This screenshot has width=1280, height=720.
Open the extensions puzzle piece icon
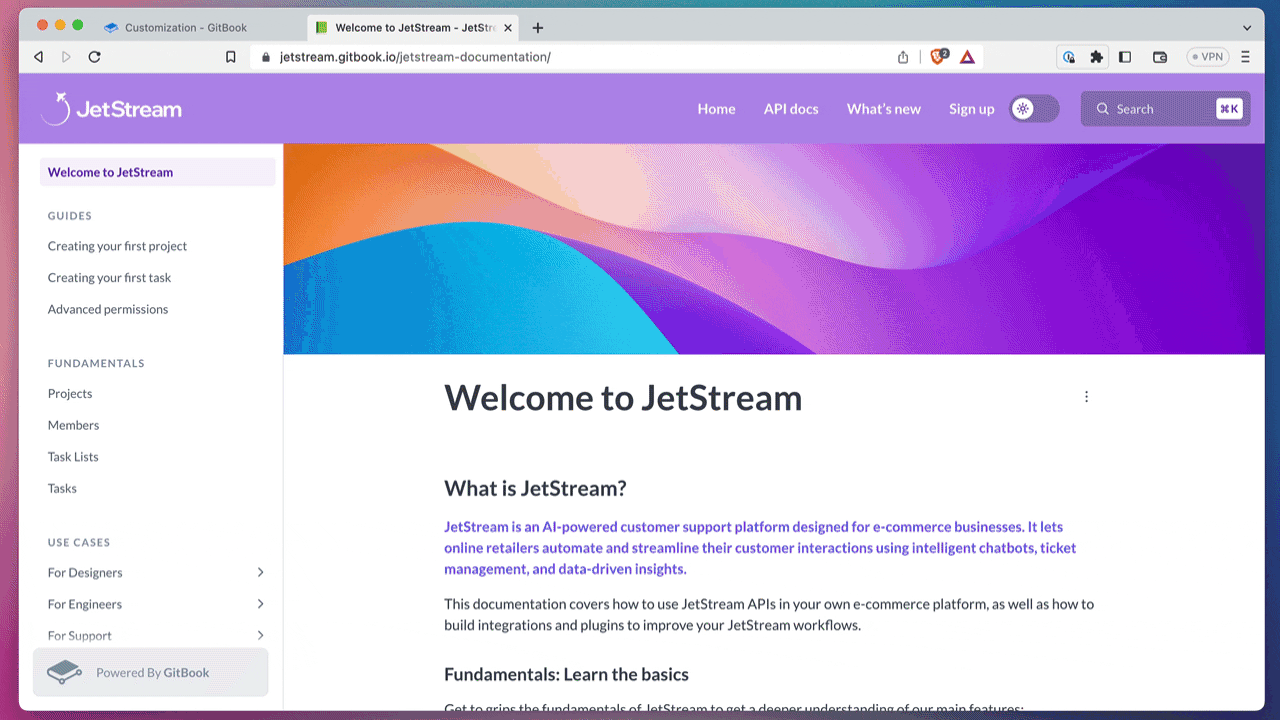1097,57
